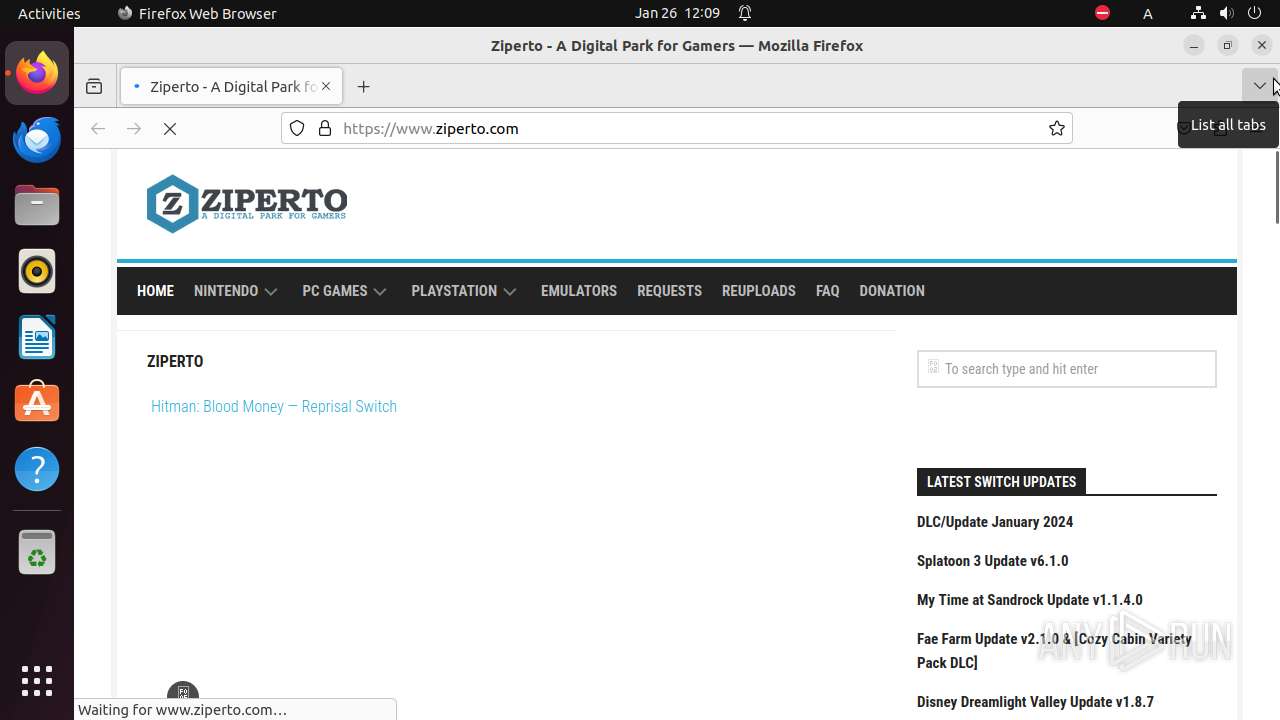This screenshot has width=1280, height=720.
Task: Go forward with the forward arrow
Action: tap(134, 129)
